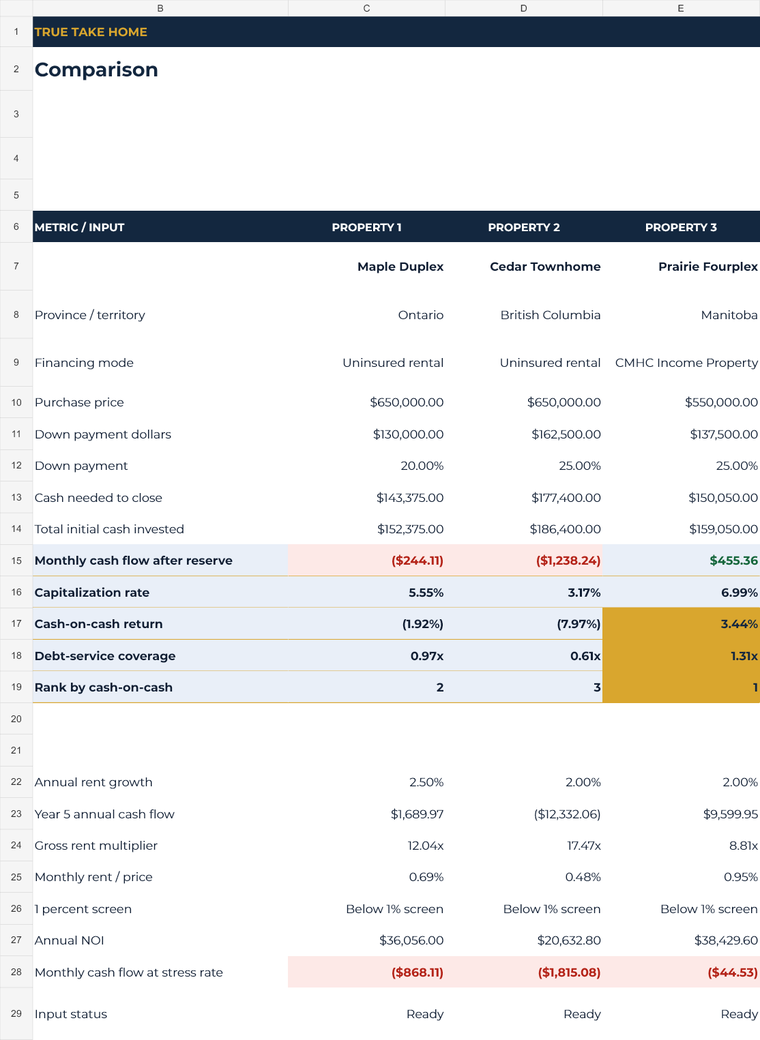
Task: Click the $152,375.00 initial cash cell
Action: pyautogui.click(x=366, y=529)
